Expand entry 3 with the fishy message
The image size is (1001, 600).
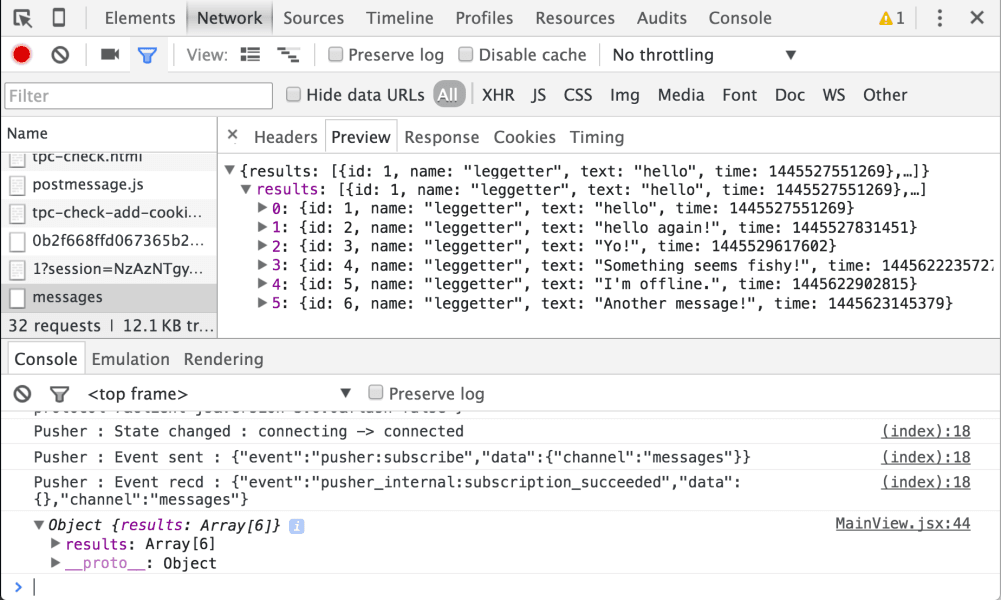click(x=260, y=265)
